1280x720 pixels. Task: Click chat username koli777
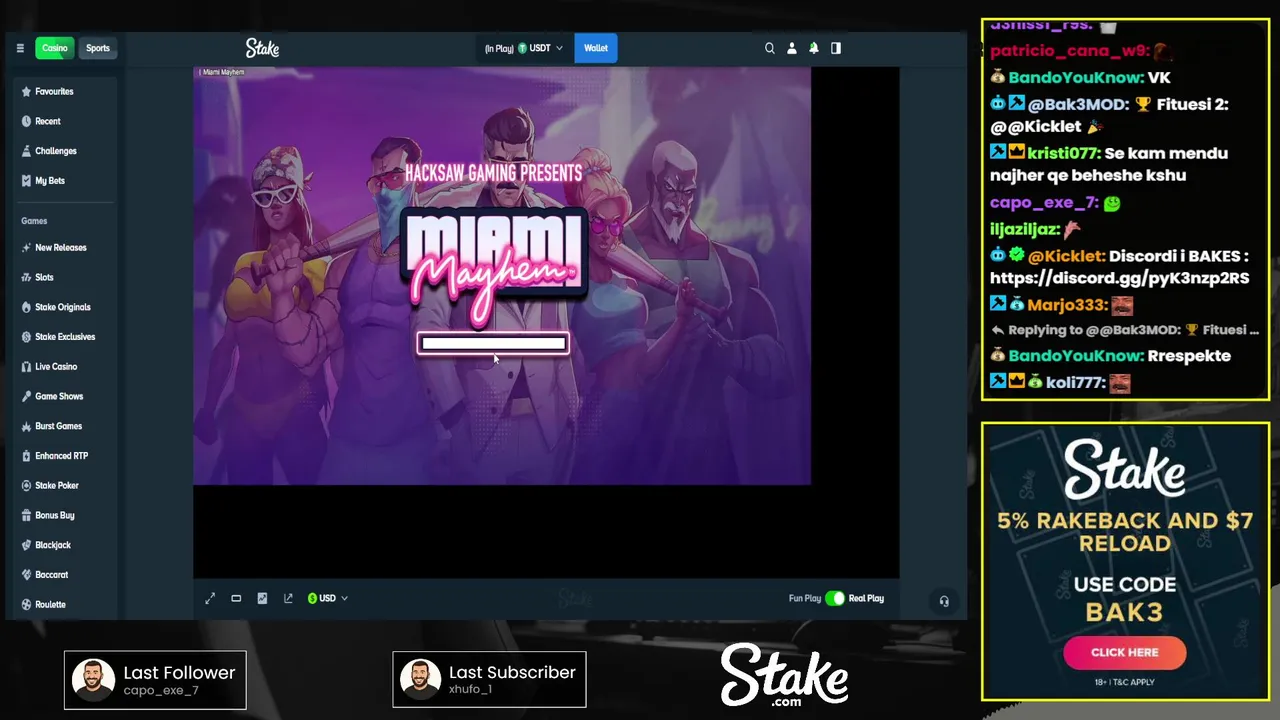pyautogui.click(x=1075, y=382)
